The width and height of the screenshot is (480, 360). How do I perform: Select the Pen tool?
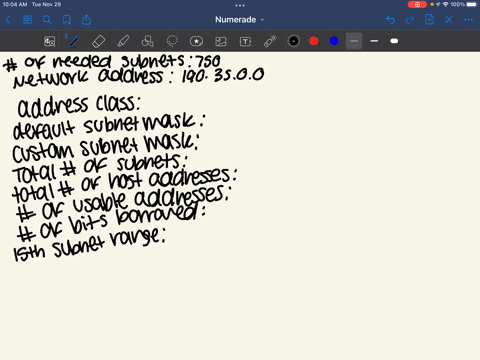[x=74, y=41]
